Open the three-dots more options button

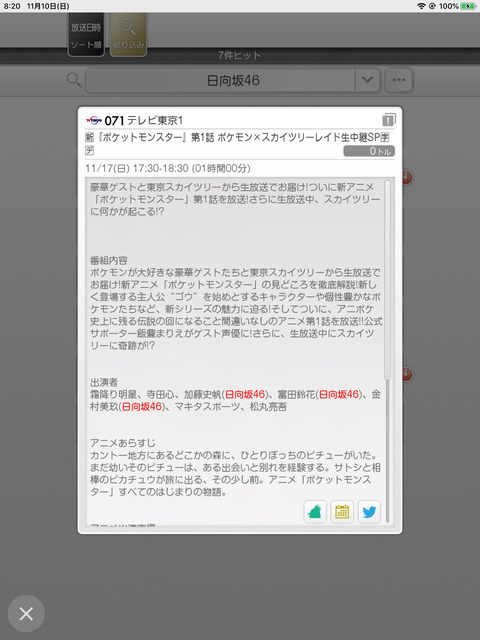[399, 80]
